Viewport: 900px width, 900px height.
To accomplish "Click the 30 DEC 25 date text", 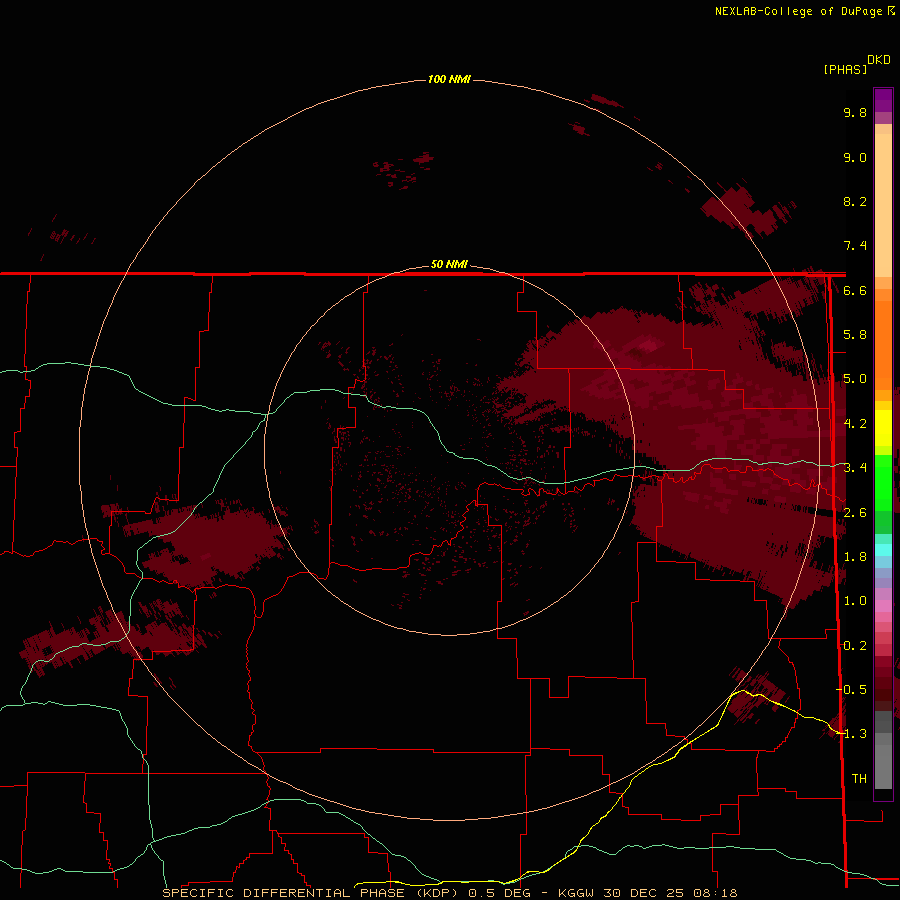I will [641, 893].
